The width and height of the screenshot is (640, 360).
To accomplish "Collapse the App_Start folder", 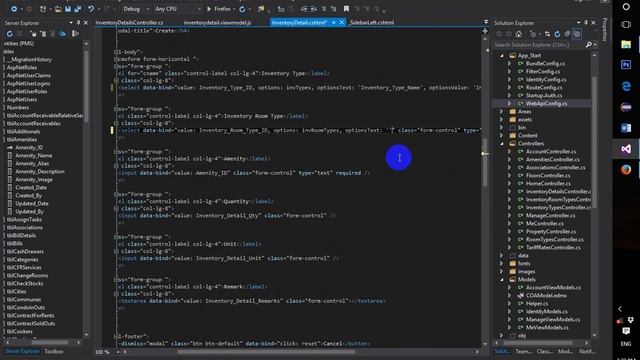I will (x=502, y=56).
